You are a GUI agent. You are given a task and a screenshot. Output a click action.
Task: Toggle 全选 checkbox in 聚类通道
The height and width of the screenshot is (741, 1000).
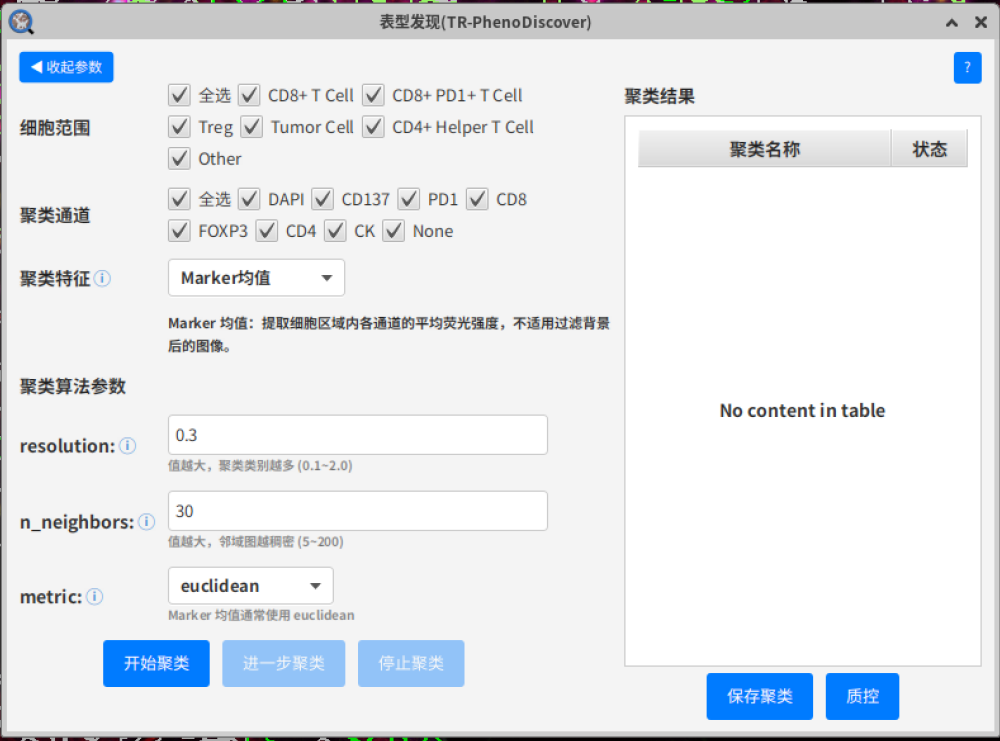(179, 200)
